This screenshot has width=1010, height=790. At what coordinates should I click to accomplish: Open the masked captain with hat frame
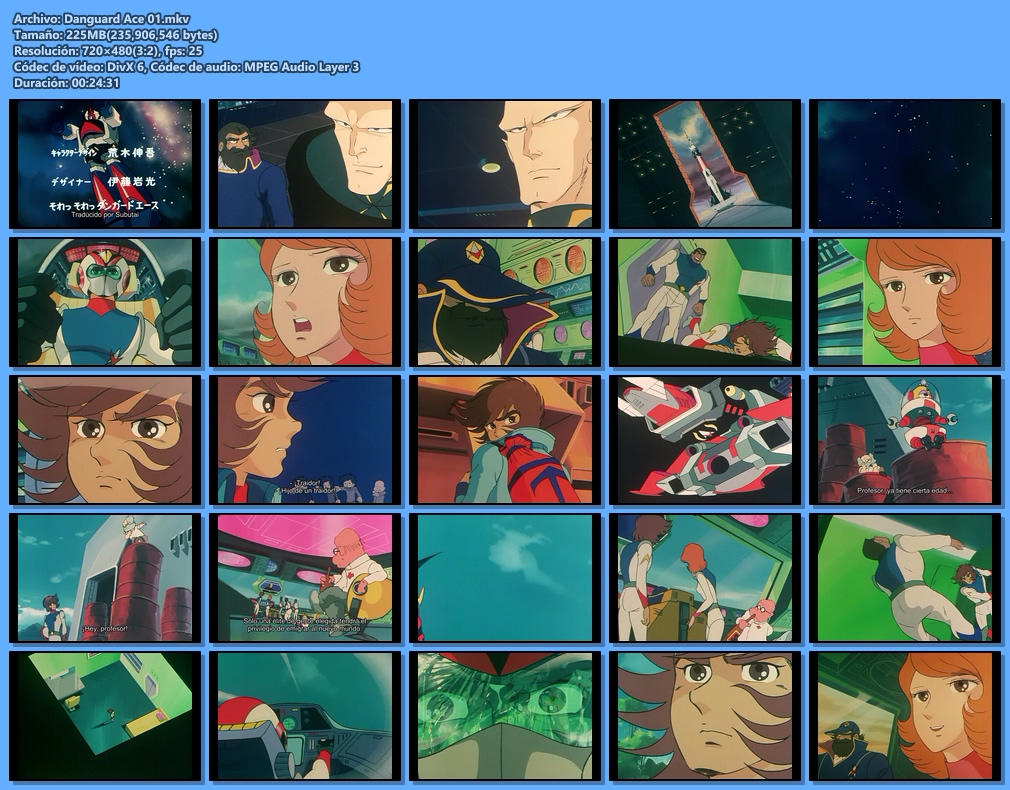click(505, 302)
